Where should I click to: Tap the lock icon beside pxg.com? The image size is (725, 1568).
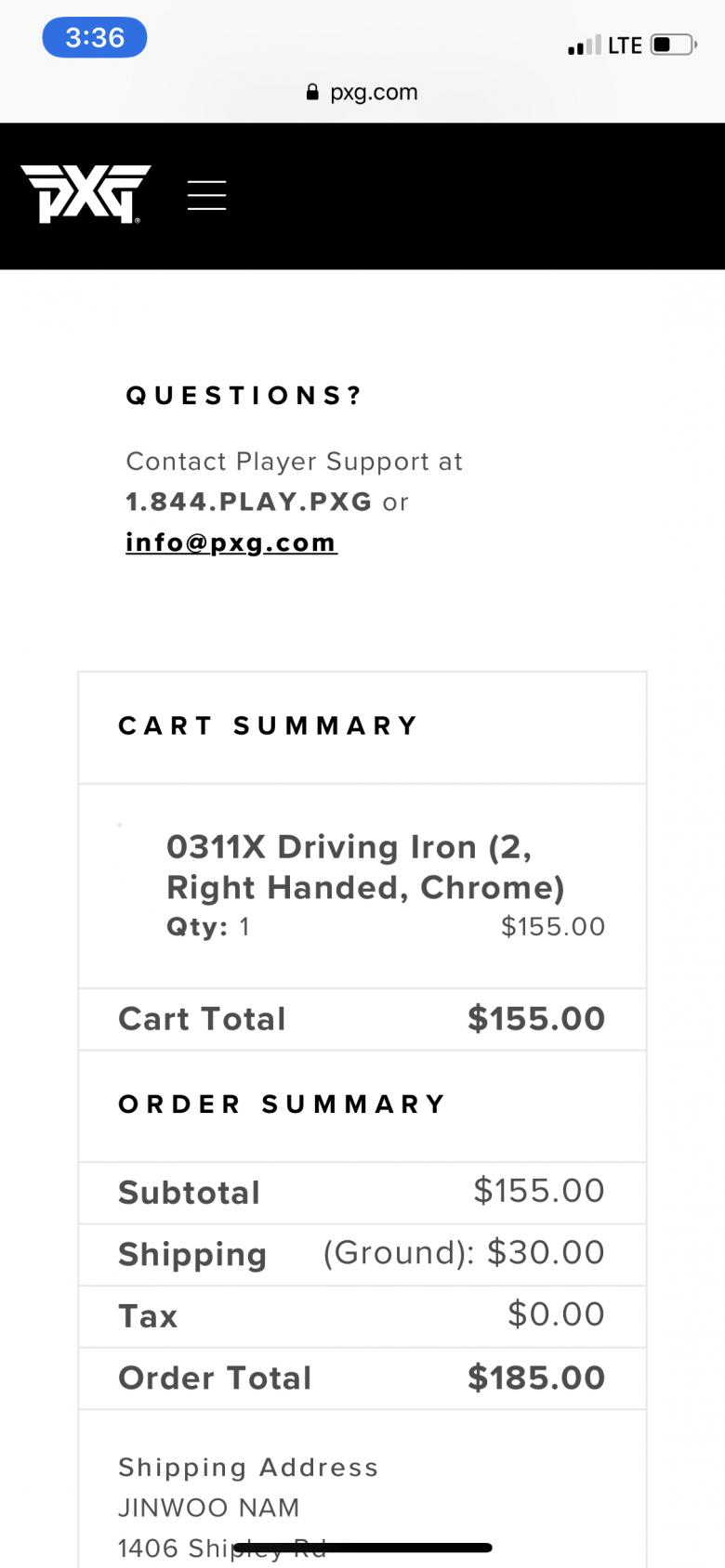tap(312, 92)
